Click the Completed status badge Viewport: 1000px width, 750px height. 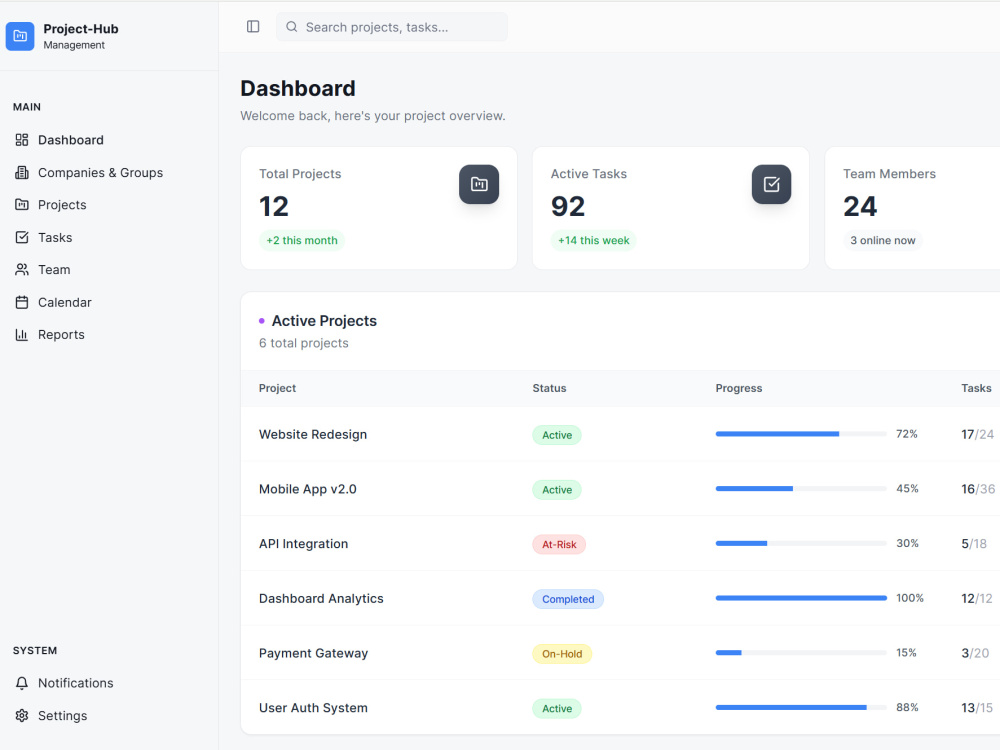(568, 599)
